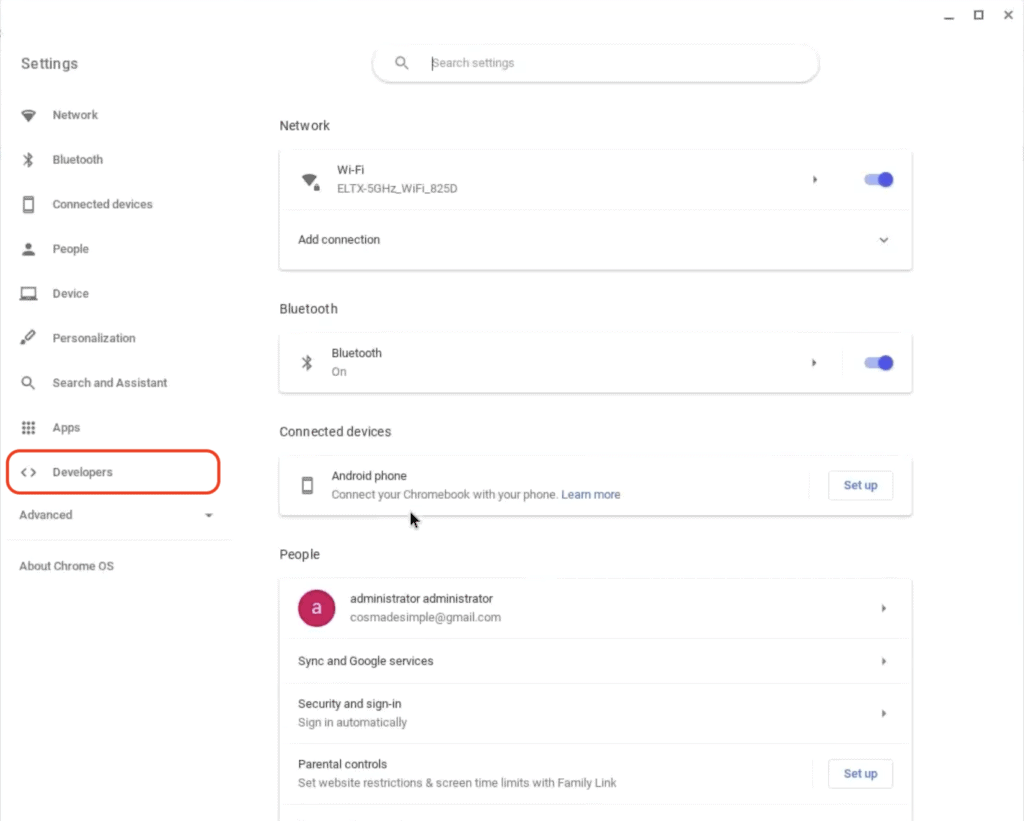Expand the Add connection section
The width and height of the screenshot is (1024, 821).
(883, 240)
